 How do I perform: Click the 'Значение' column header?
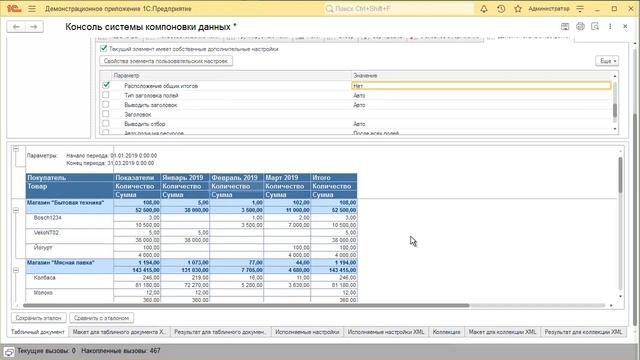click(482, 76)
